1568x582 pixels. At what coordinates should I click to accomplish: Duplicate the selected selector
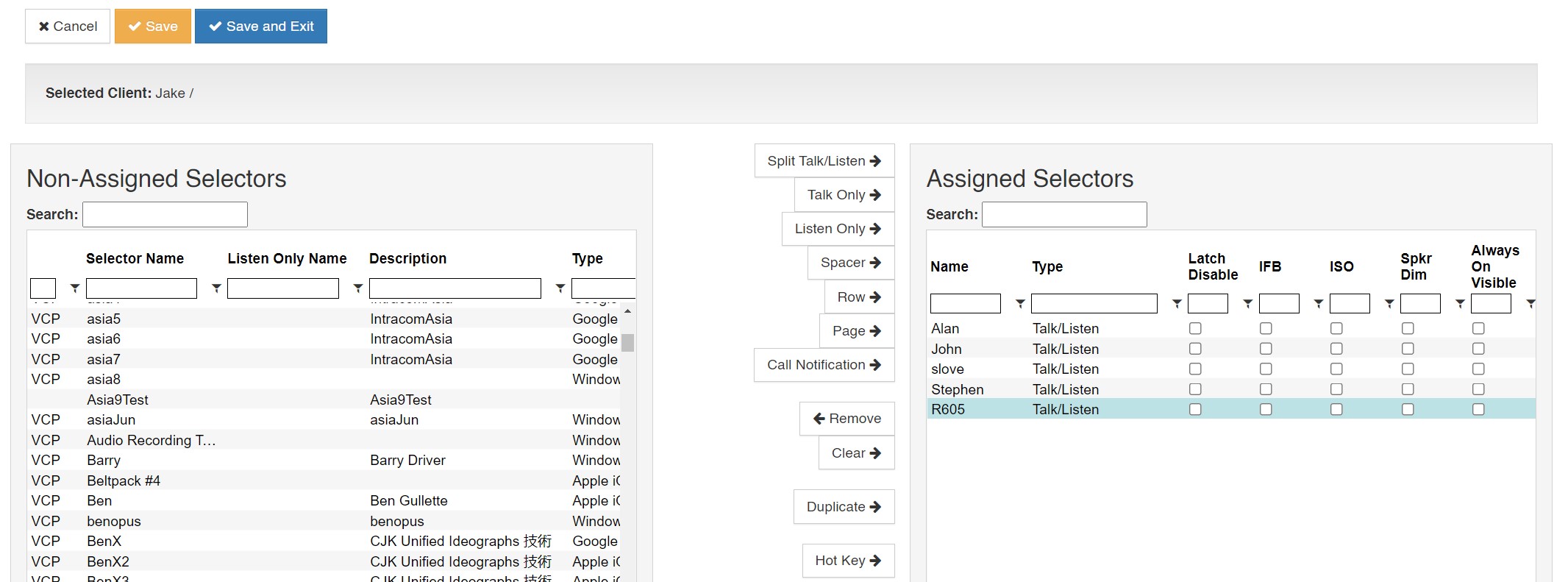coord(844,507)
